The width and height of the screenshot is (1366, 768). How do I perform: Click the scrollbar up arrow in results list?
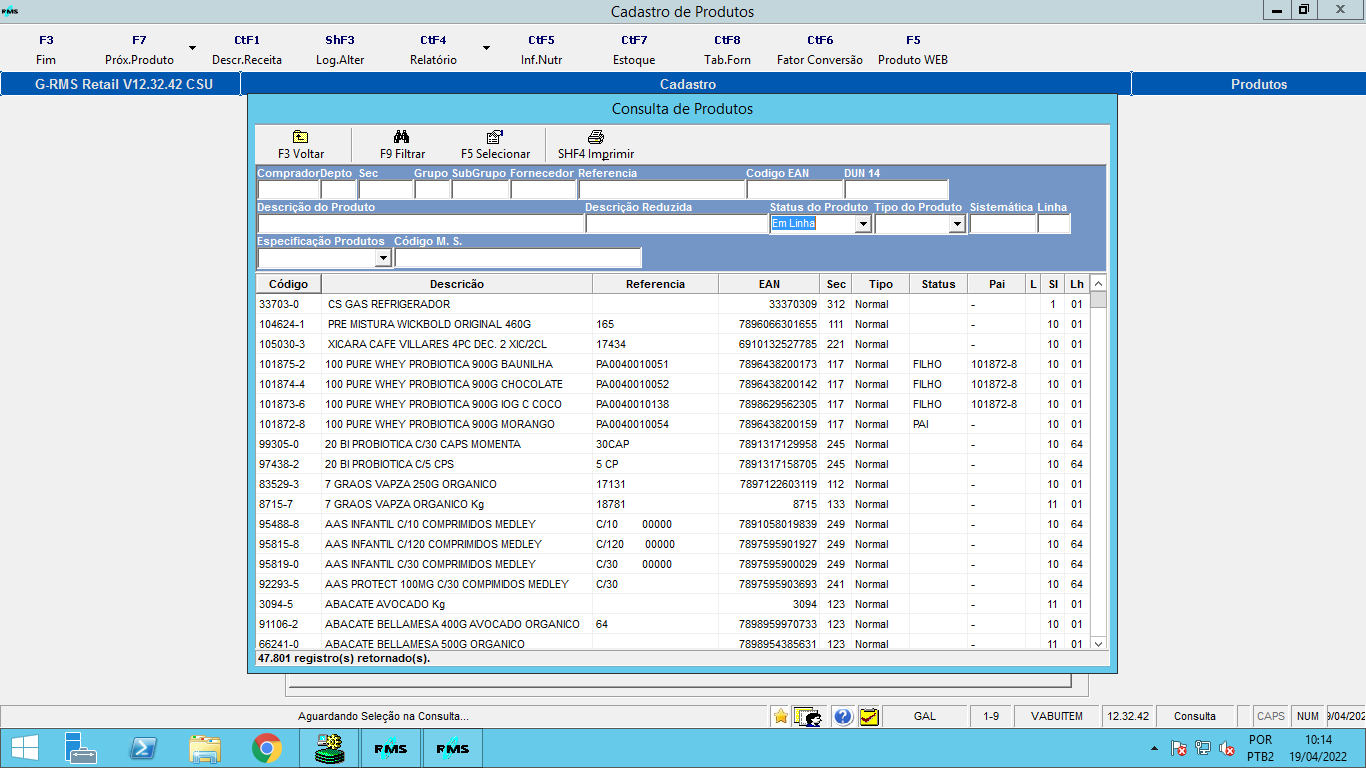tap(1098, 283)
